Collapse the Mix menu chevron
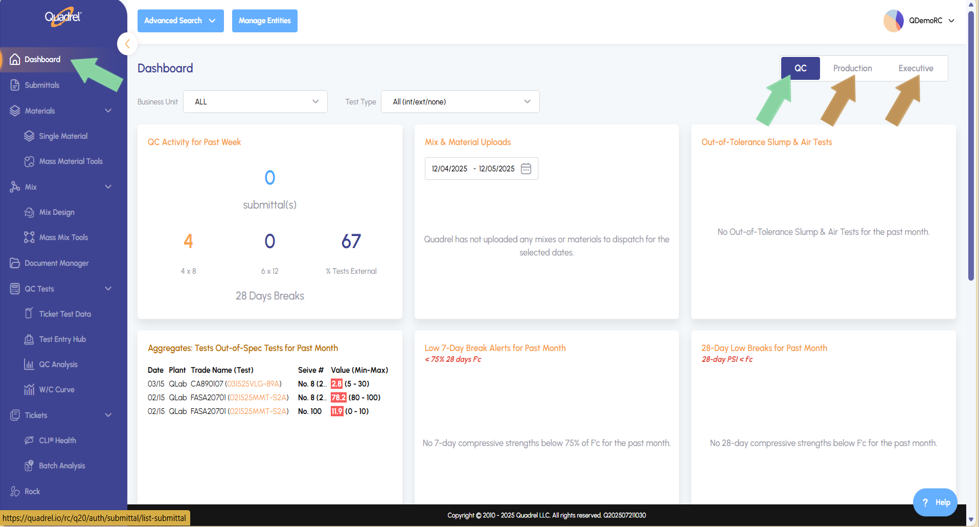979x527 pixels. (x=108, y=187)
